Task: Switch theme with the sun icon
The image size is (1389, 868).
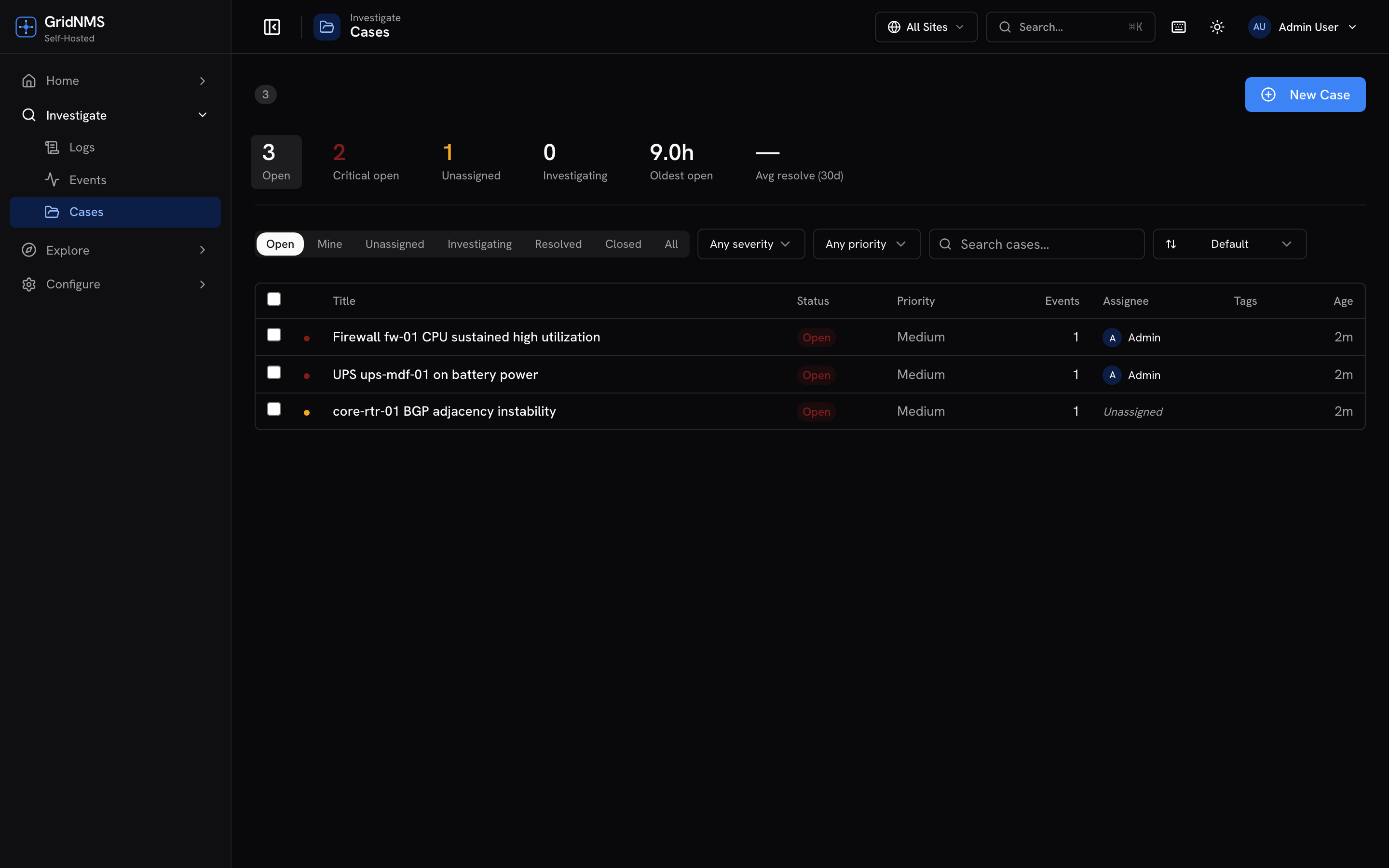Action: (1217, 27)
